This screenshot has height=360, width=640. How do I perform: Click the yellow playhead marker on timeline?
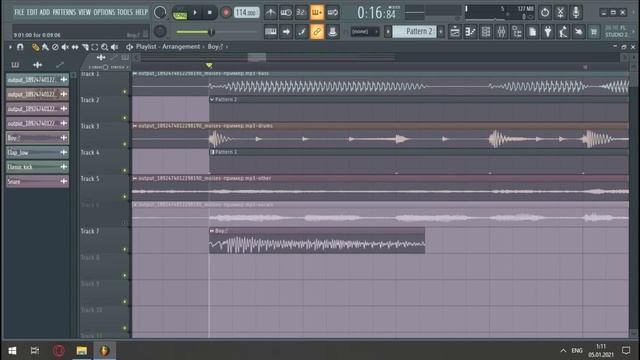coord(209,65)
